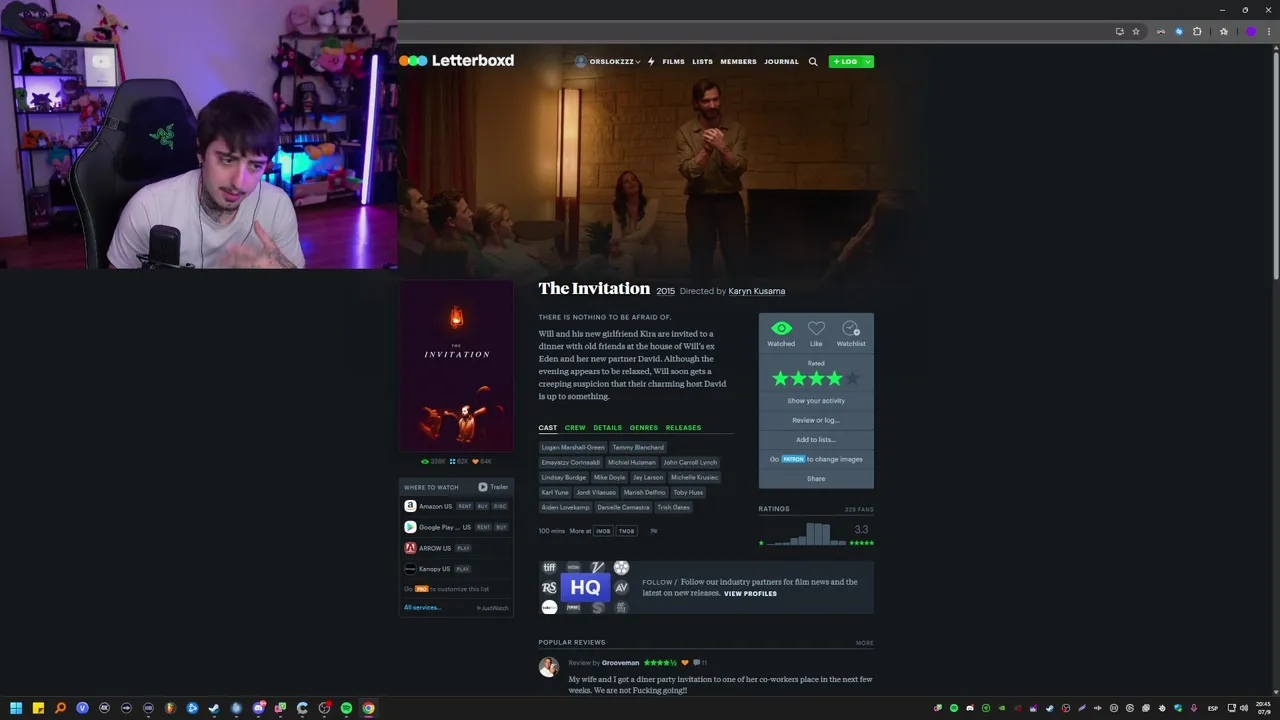Open Grooveman's reviewer avatar
Viewport: 1280px width, 720px height.
[549, 667]
